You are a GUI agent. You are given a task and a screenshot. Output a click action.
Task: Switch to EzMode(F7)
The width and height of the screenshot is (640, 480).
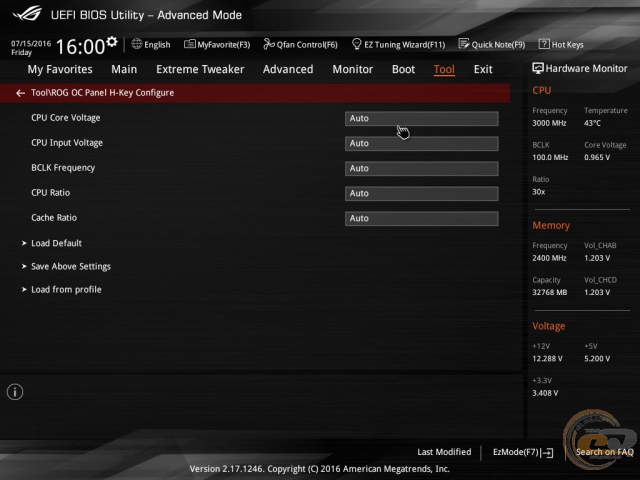point(516,452)
